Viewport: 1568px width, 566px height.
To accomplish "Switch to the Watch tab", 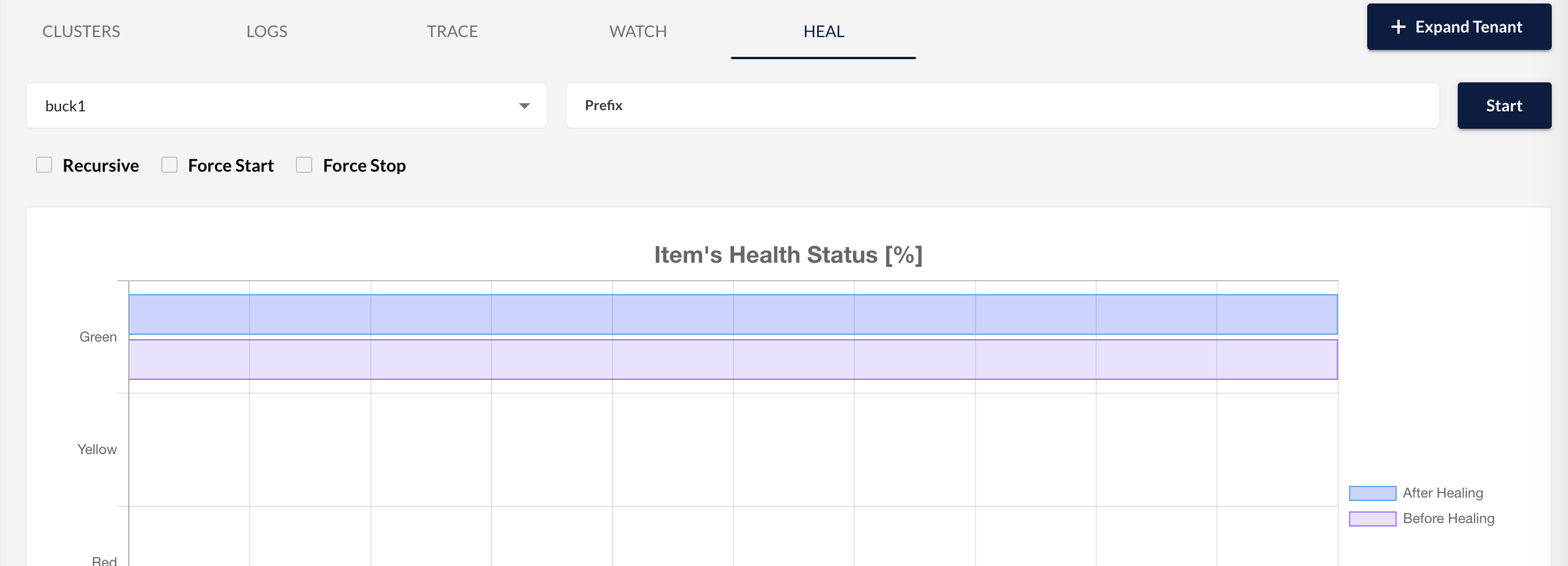I will 638,31.
